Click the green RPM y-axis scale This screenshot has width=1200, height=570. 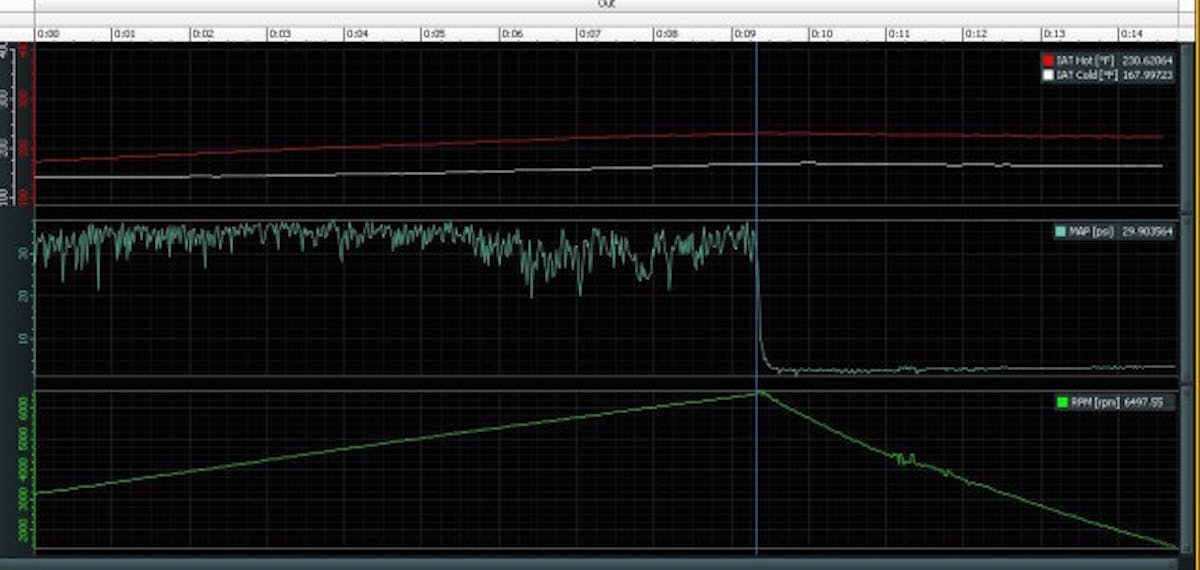pyautogui.click(x=25, y=470)
